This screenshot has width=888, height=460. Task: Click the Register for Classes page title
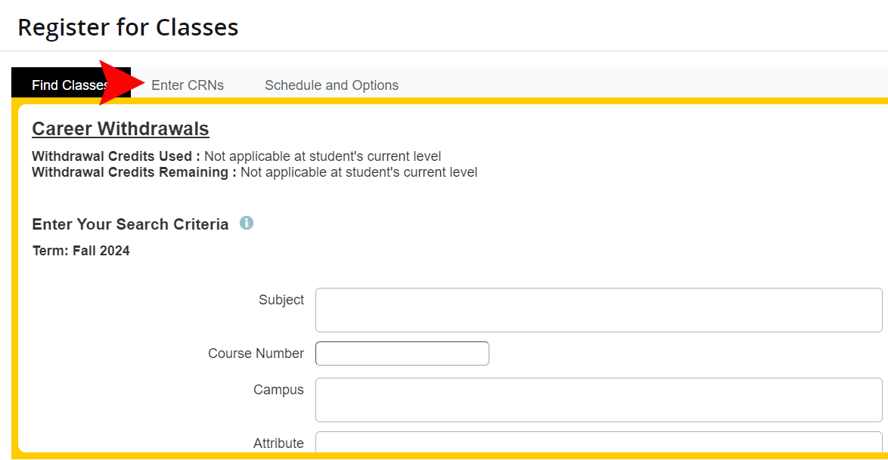[x=128, y=27]
